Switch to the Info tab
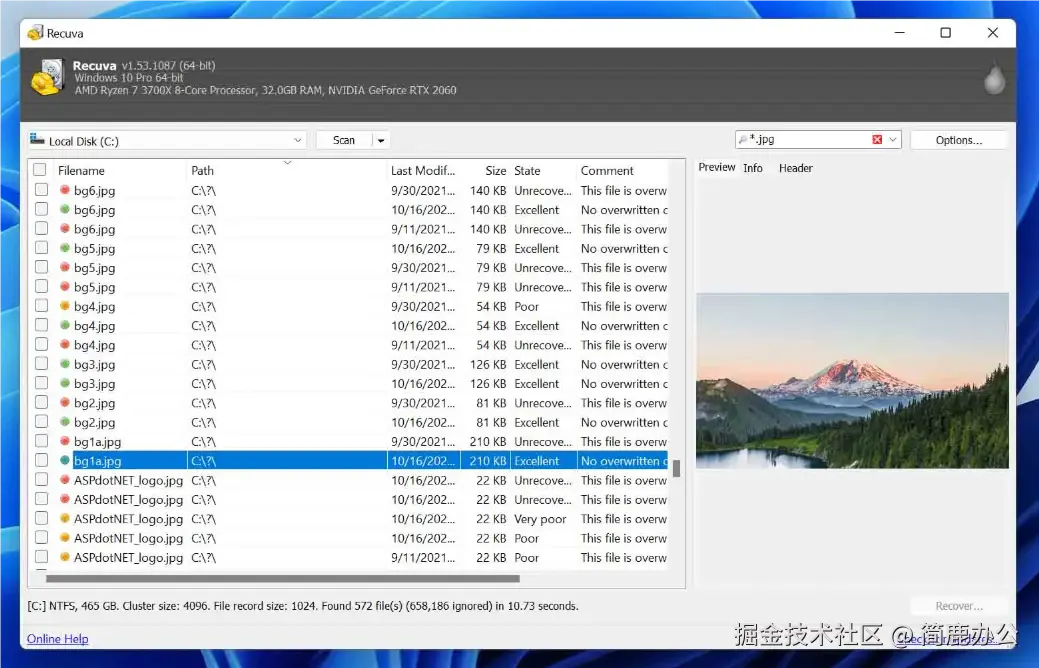The height and width of the screenshot is (668, 1039). point(753,168)
